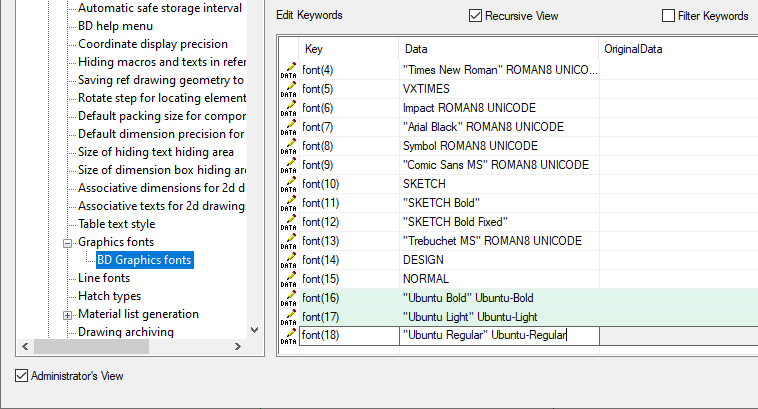
Task: Click the DATA icon next to font(16)
Action: click(288, 298)
